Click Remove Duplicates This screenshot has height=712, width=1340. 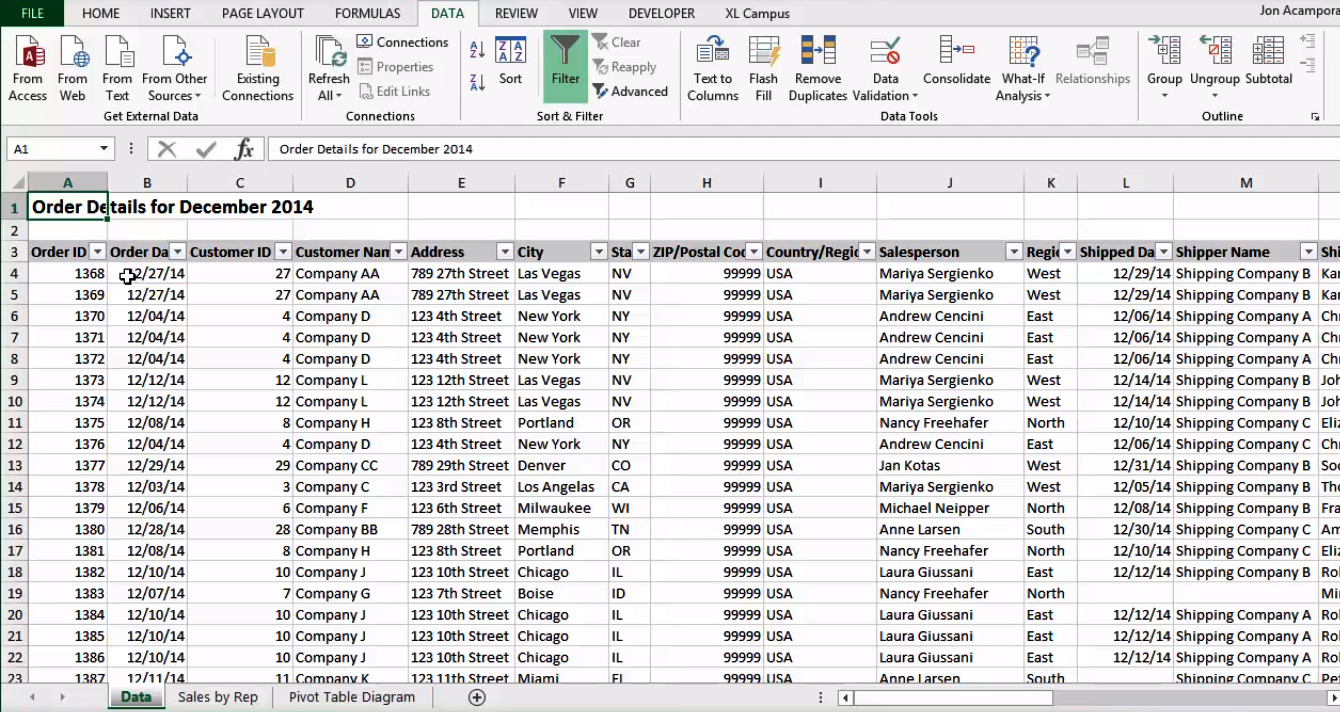tap(818, 68)
